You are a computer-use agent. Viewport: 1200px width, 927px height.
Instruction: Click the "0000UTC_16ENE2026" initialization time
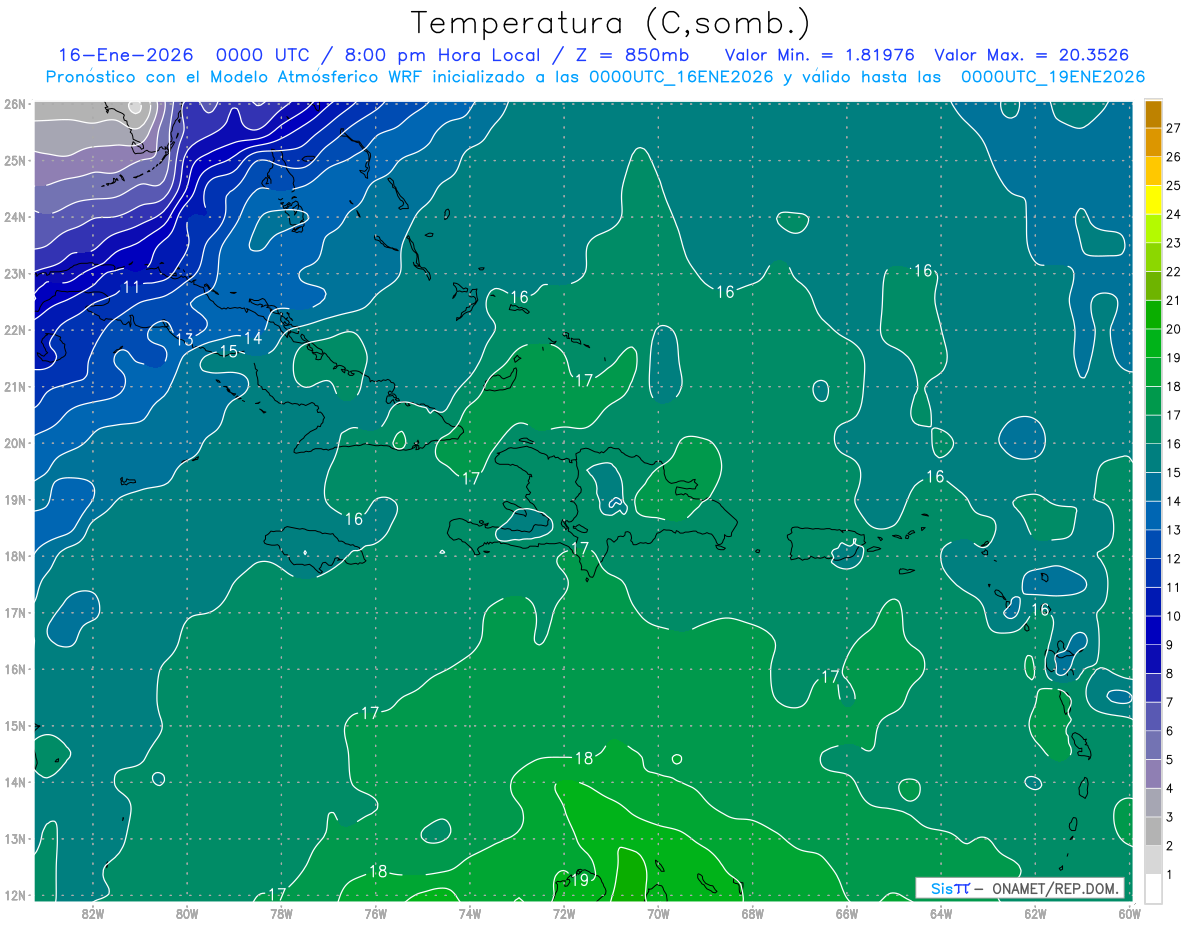(682, 77)
